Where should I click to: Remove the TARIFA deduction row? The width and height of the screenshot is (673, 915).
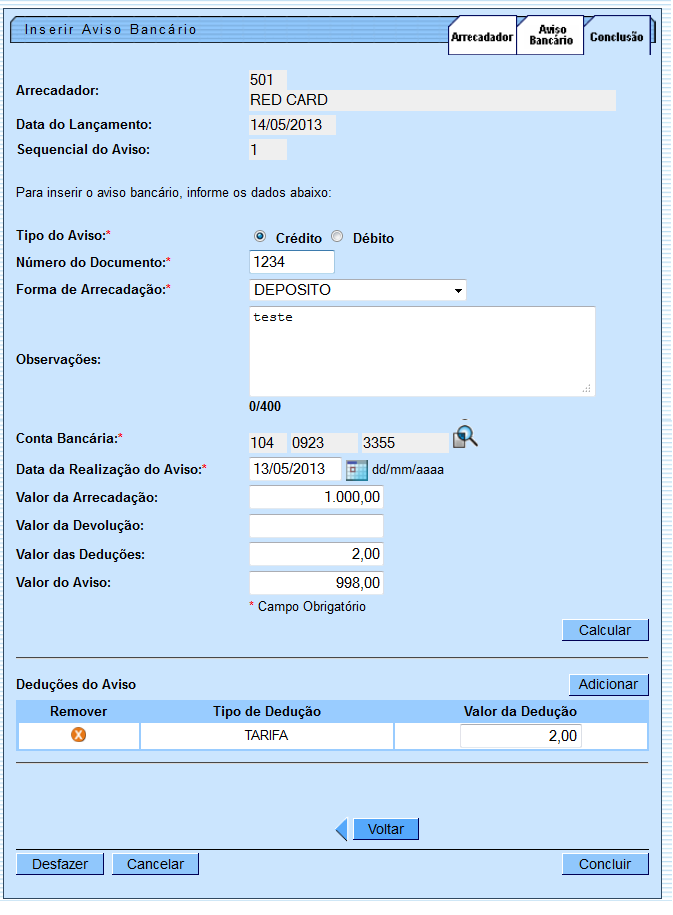[x=78, y=735]
